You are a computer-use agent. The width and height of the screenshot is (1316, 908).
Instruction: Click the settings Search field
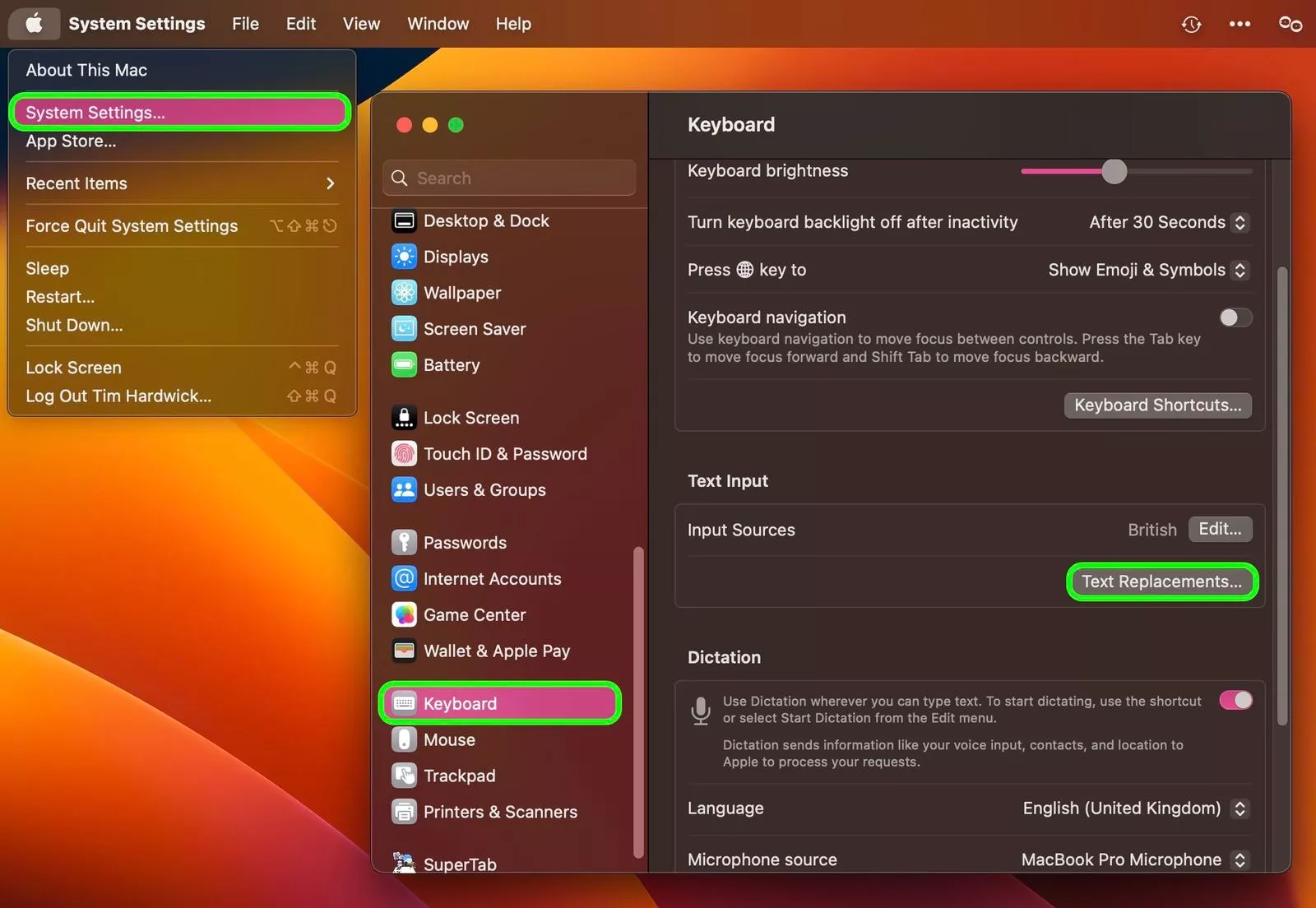tap(509, 178)
